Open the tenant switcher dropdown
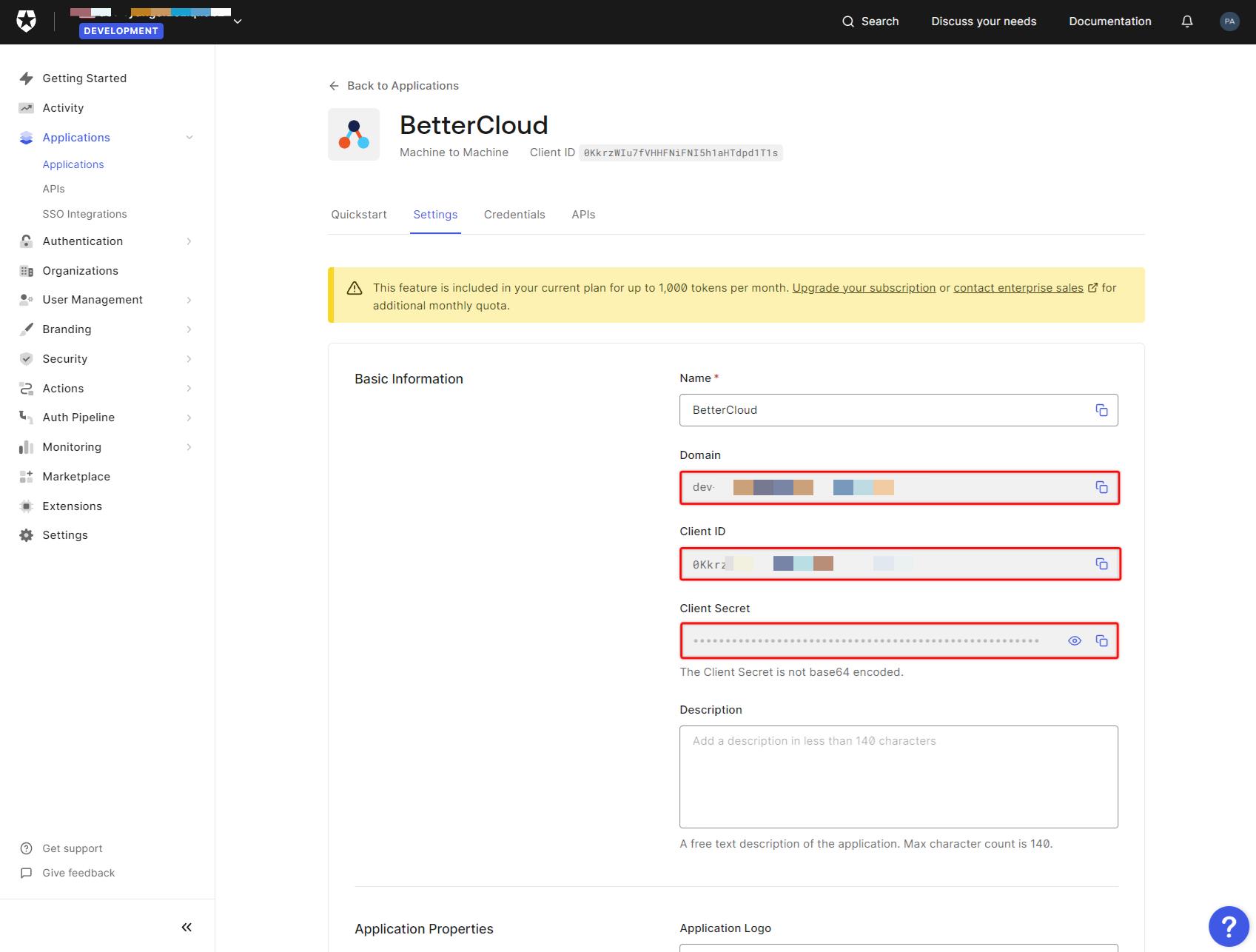The width and height of the screenshot is (1256, 952). [x=237, y=21]
